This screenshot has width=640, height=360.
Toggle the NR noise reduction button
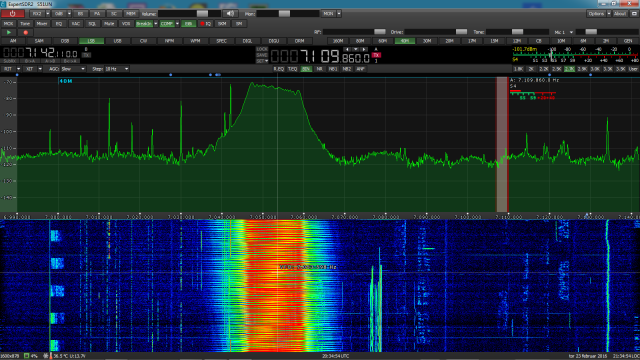pyautogui.click(x=320, y=69)
